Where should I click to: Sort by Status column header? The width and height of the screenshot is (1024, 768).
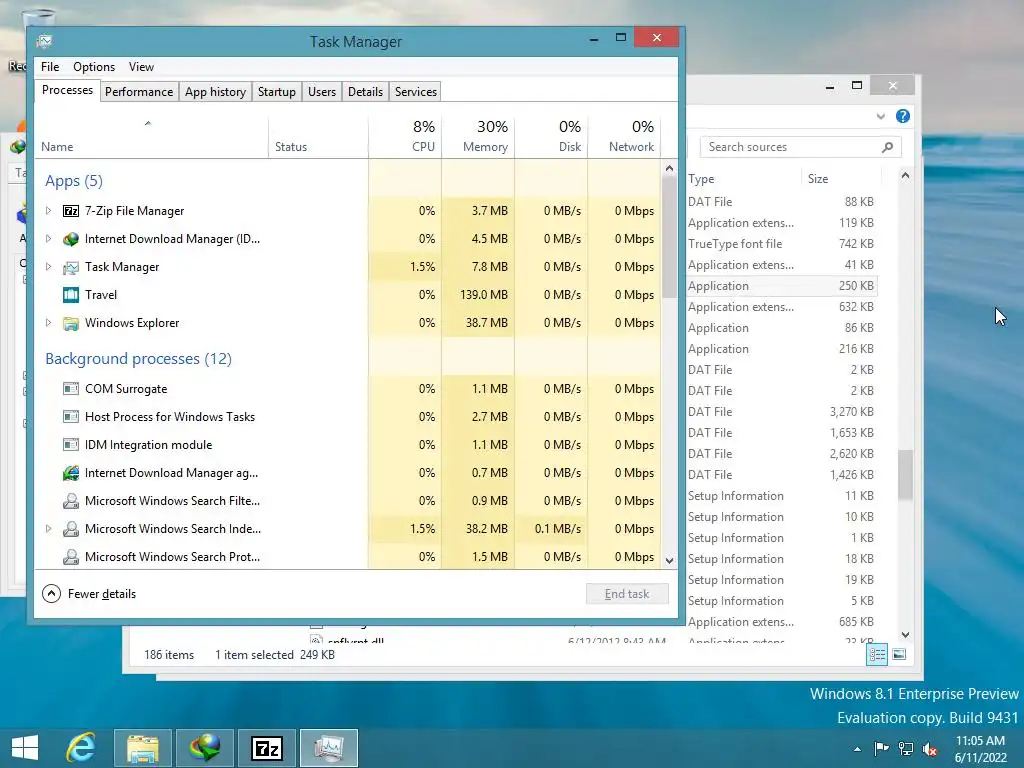tap(319, 137)
